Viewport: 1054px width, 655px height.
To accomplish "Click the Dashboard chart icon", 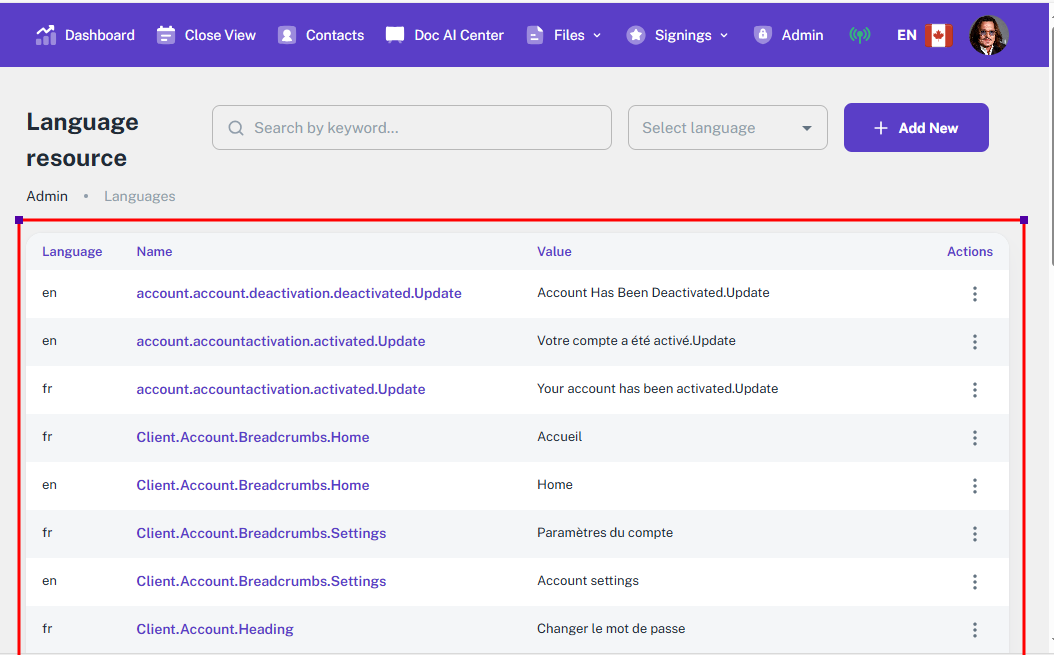I will (46, 35).
